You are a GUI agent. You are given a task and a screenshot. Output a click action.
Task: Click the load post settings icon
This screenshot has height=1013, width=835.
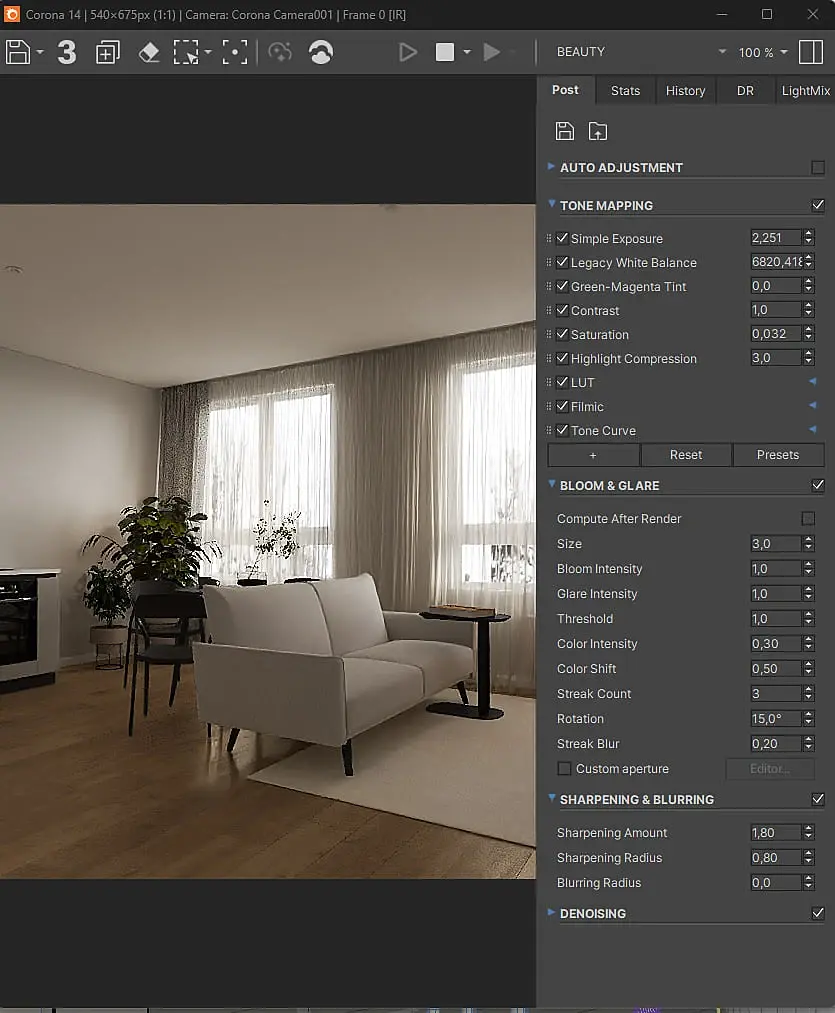[598, 131]
